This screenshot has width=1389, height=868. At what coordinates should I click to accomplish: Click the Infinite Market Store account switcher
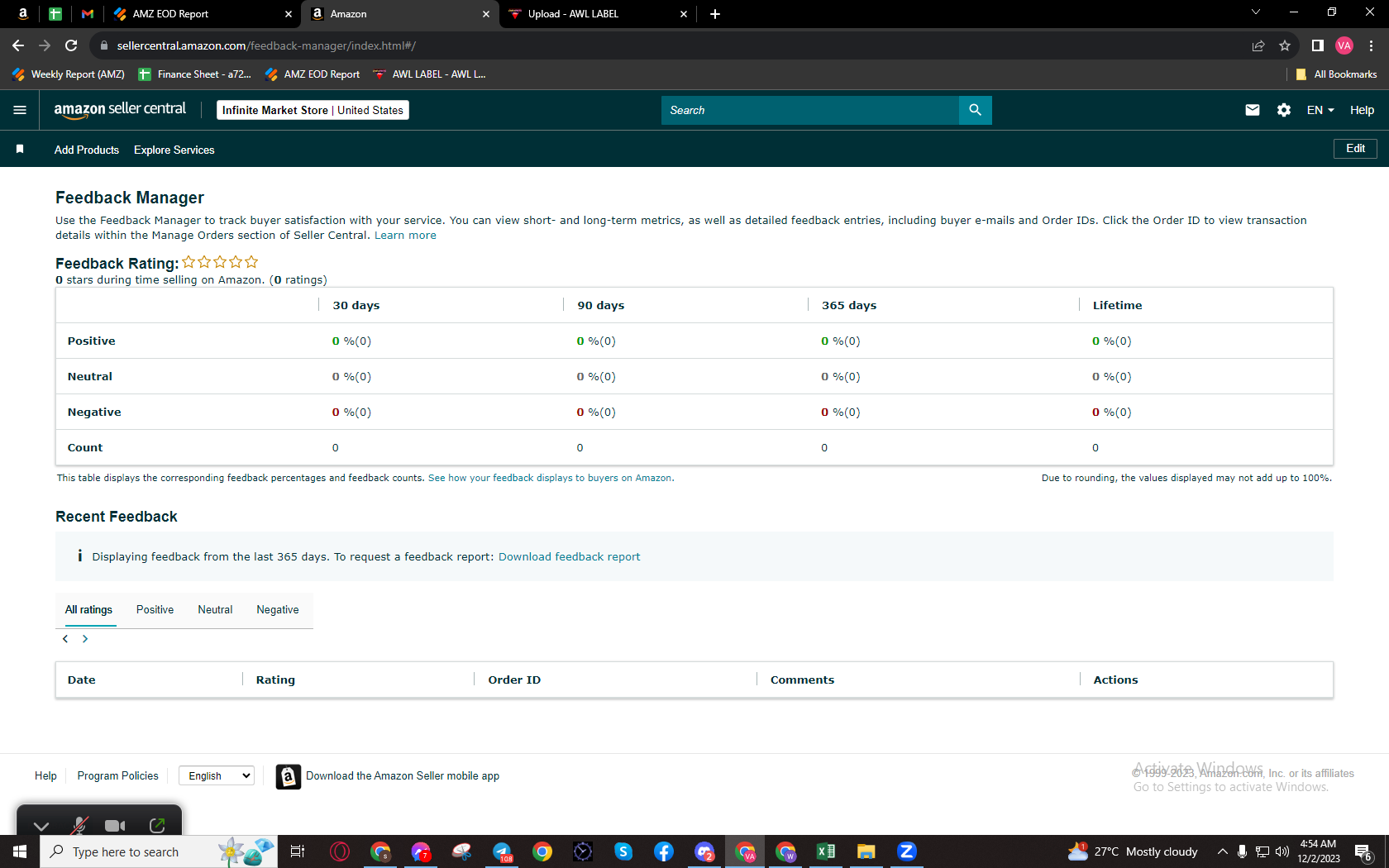tap(313, 110)
